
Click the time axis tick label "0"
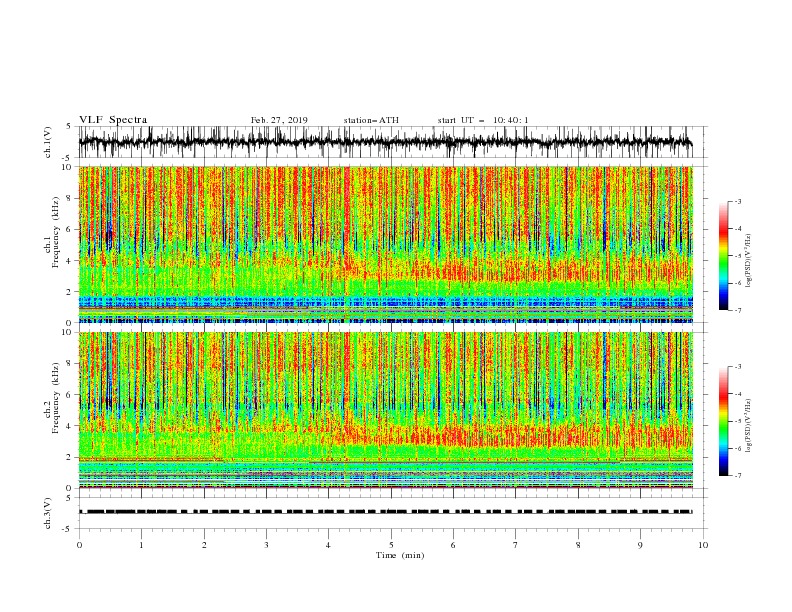point(79,545)
